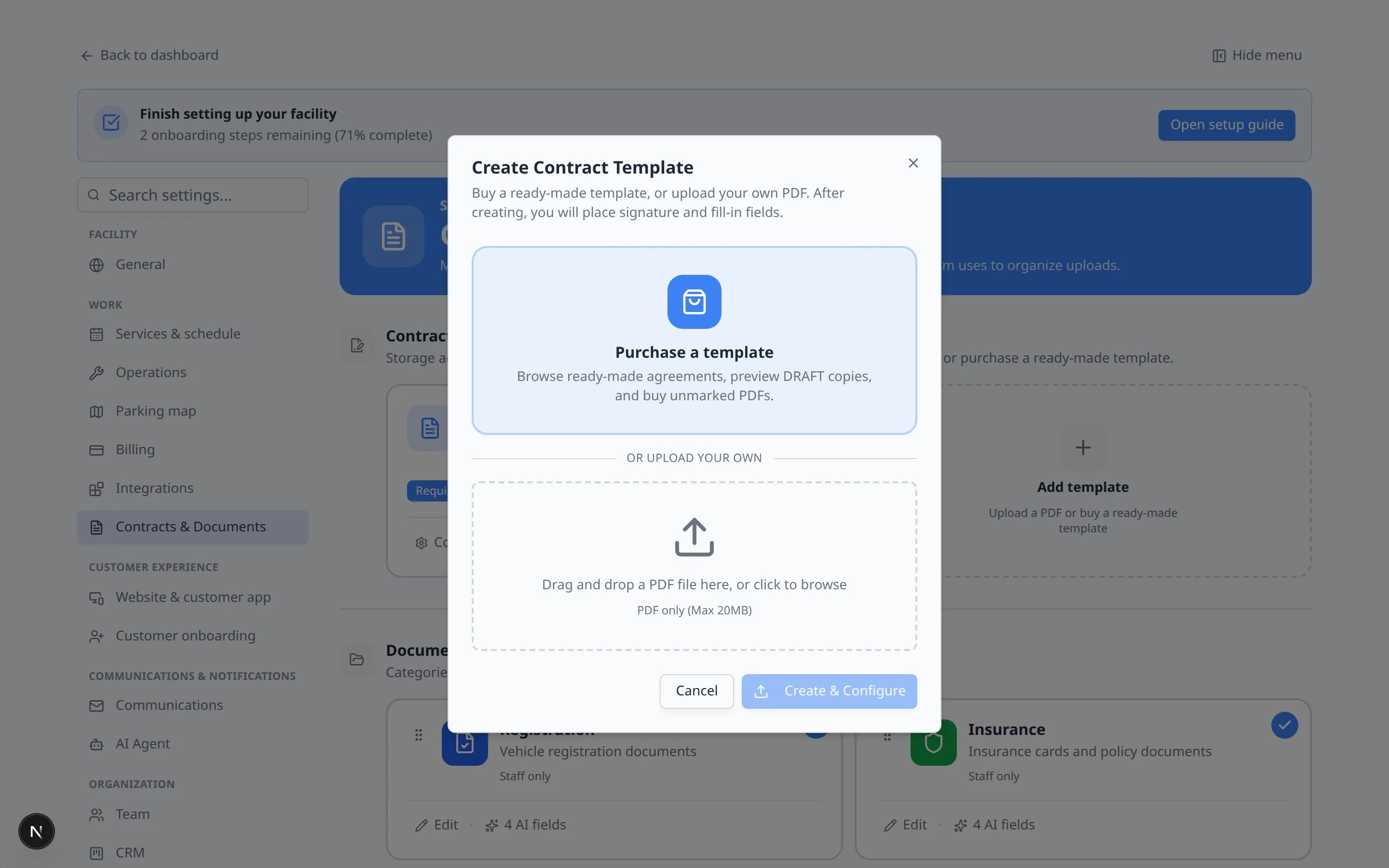This screenshot has height=868, width=1389.
Task: Open 4 AI fields for Registration
Action: tap(525, 825)
